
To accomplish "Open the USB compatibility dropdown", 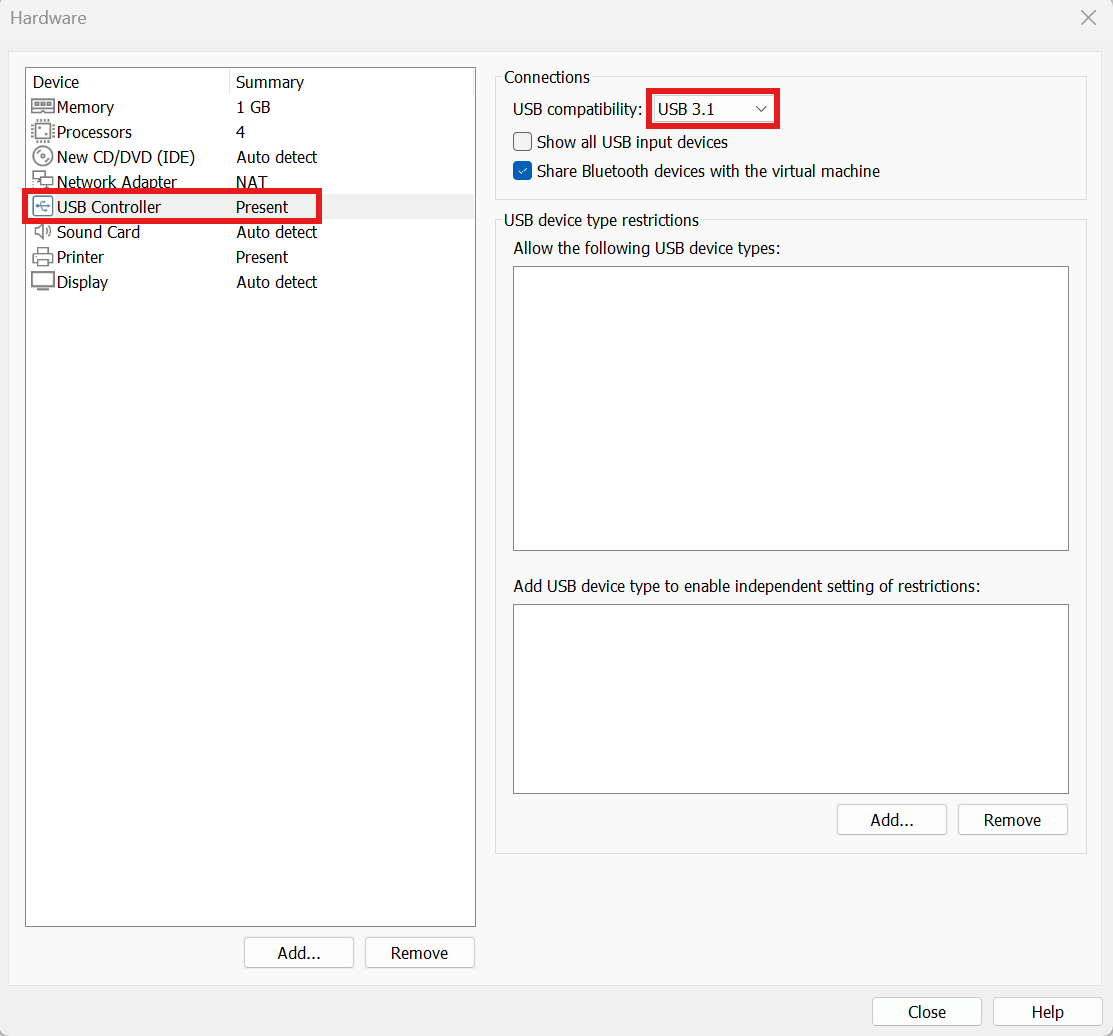I will pyautogui.click(x=712, y=109).
